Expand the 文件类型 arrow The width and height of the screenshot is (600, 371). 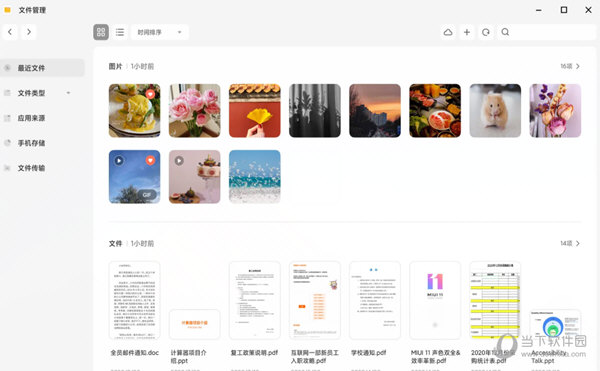(x=68, y=93)
